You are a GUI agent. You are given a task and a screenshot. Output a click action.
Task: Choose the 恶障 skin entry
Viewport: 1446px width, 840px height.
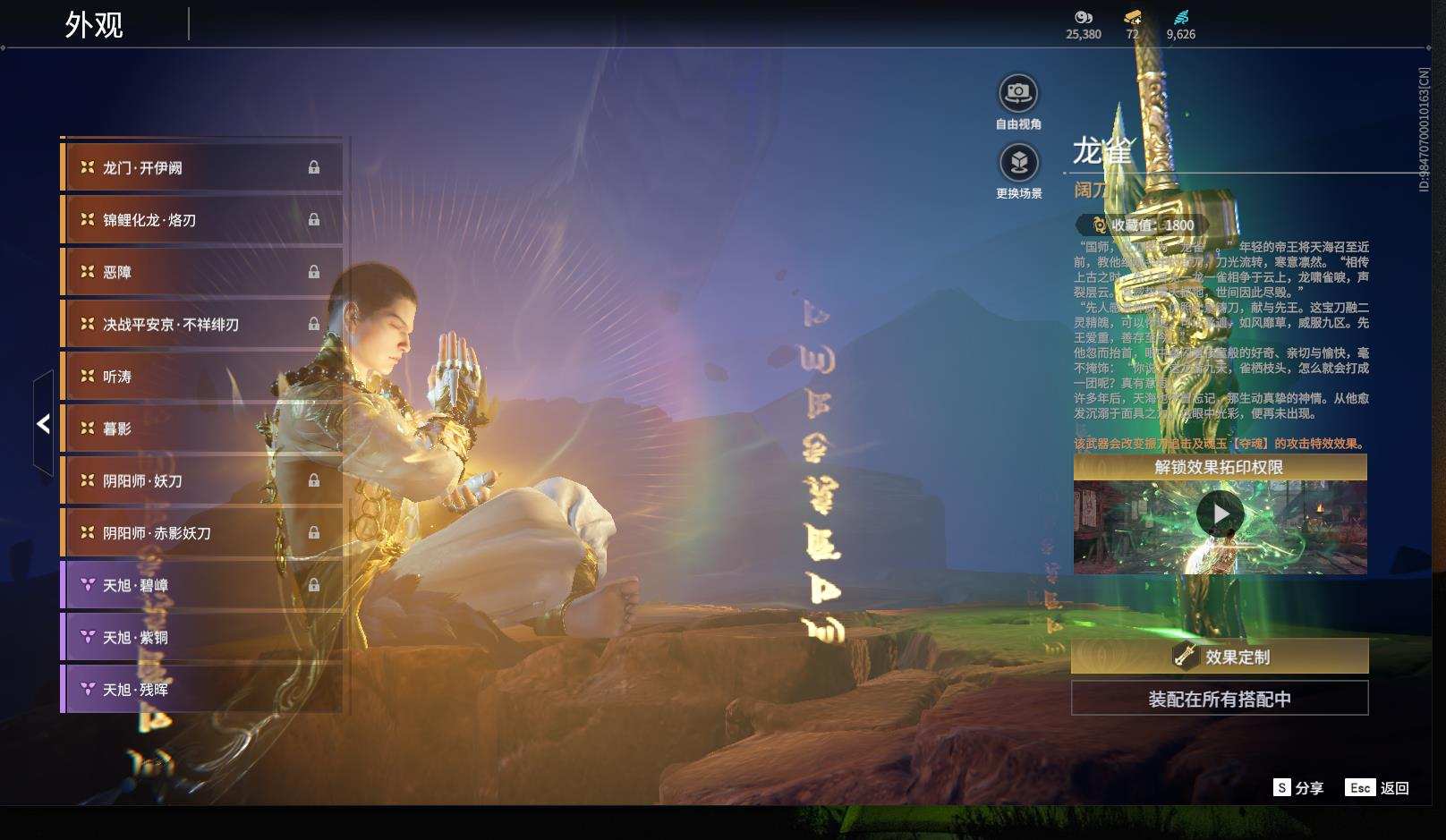click(x=201, y=271)
